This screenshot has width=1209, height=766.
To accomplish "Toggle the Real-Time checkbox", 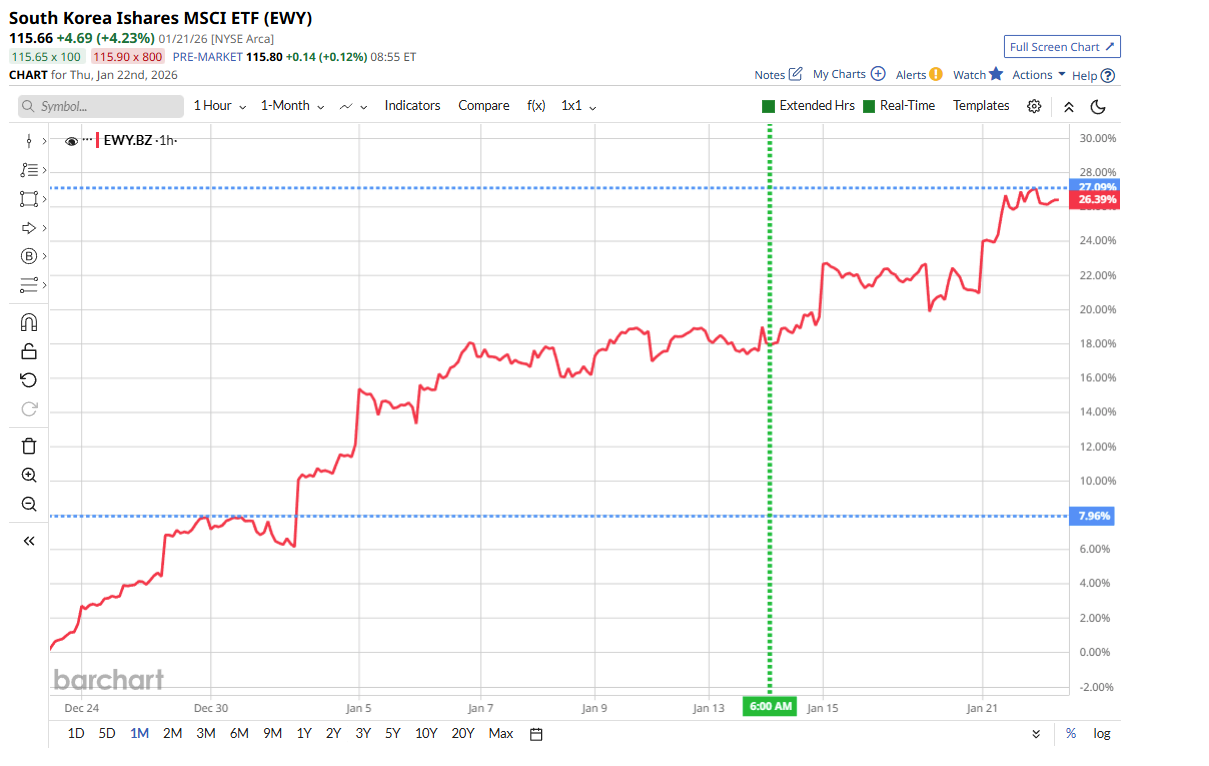I will click(869, 106).
